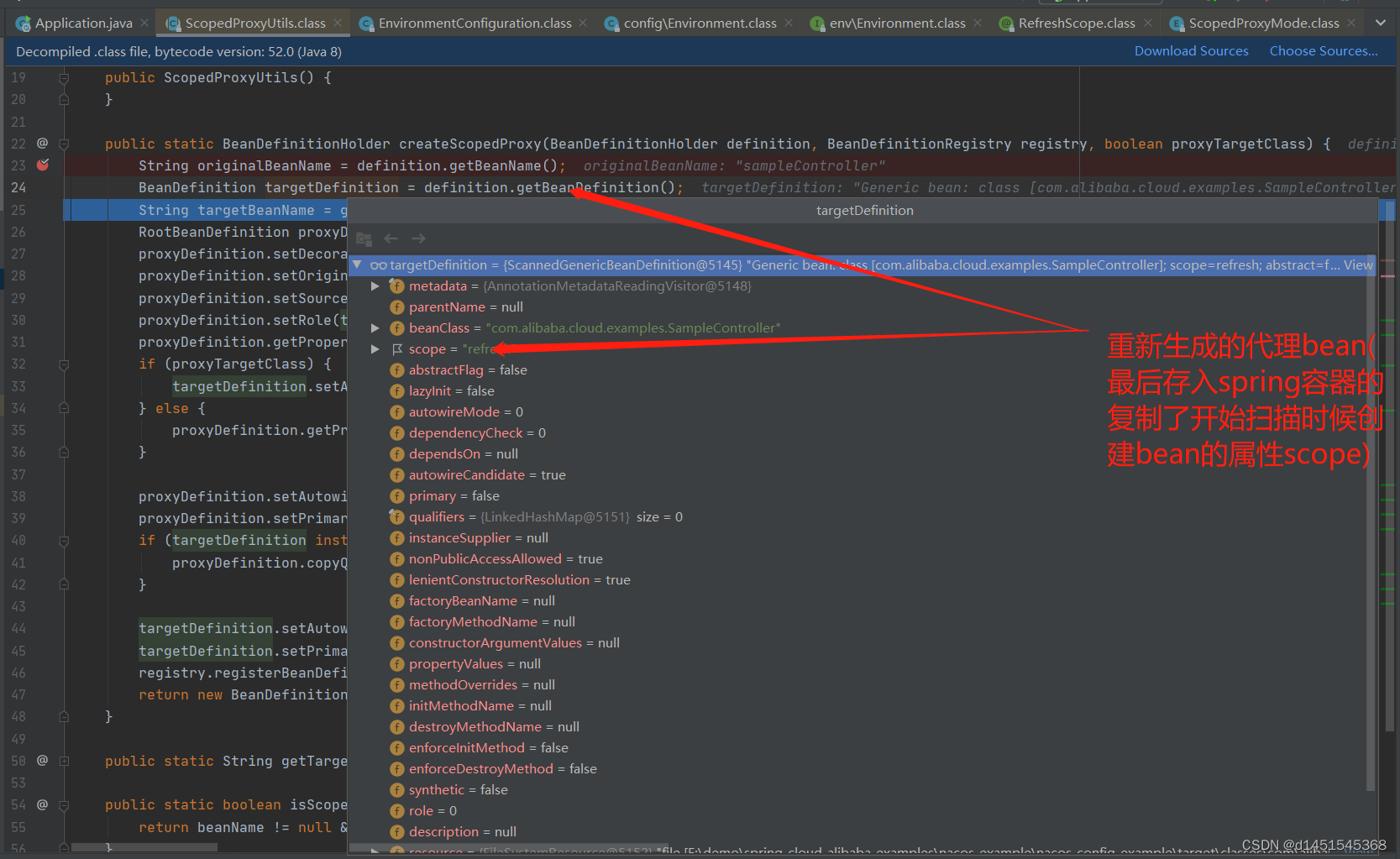1400x859 pixels.
Task: Click the flag icon beside scope
Action: [x=397, y=349]
